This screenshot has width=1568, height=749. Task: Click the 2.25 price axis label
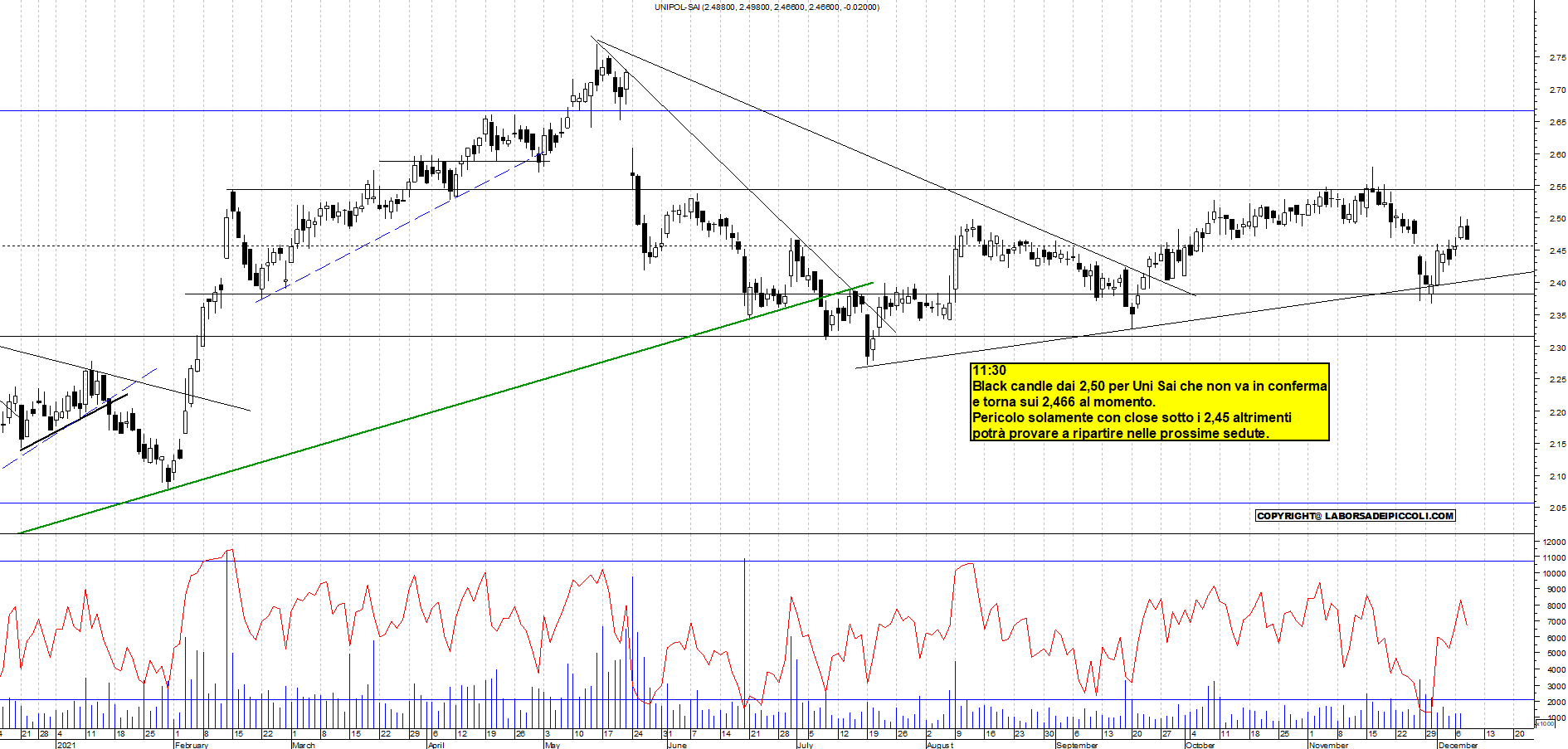click(x=1557, y=380)
